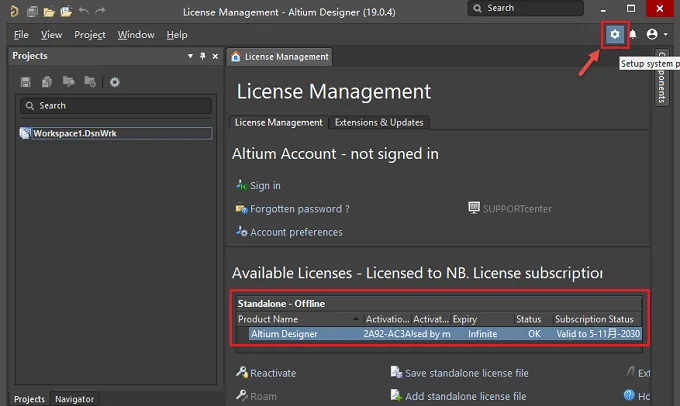Click the blue help question mark icon

tap(629, 395)
